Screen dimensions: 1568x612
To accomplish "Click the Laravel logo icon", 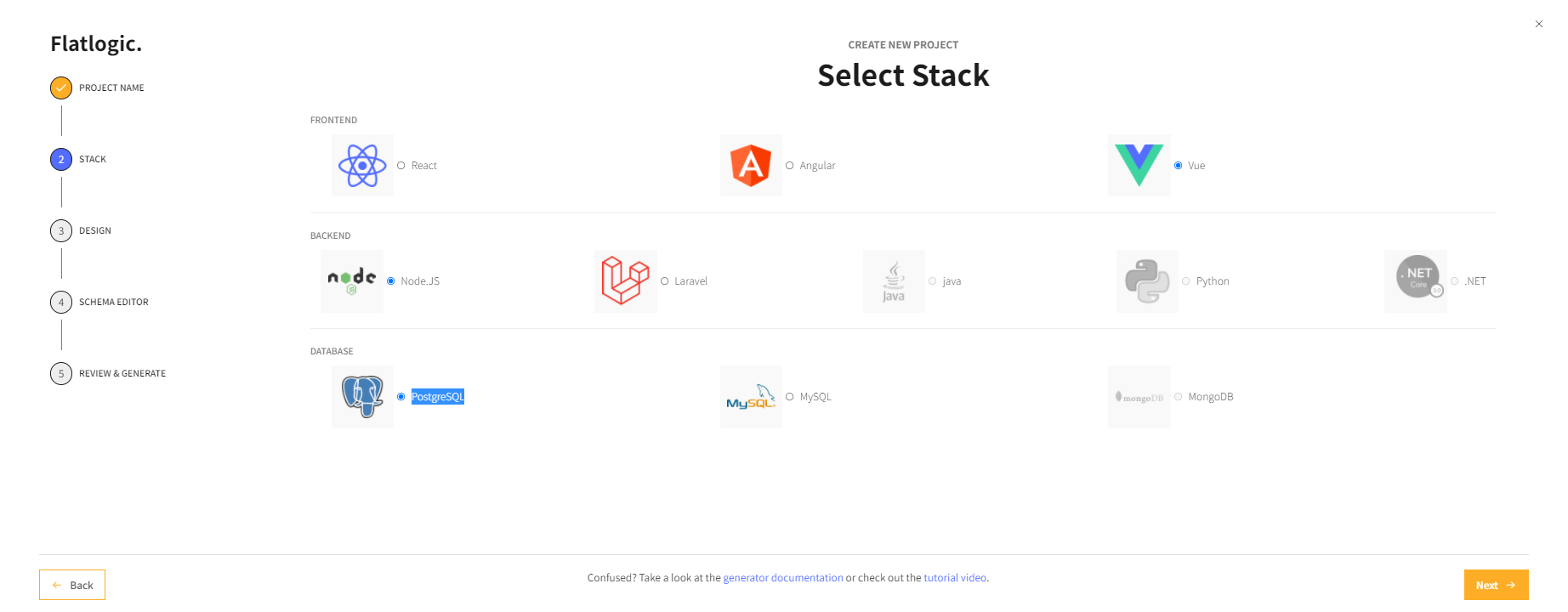I will tap(625, 281).
